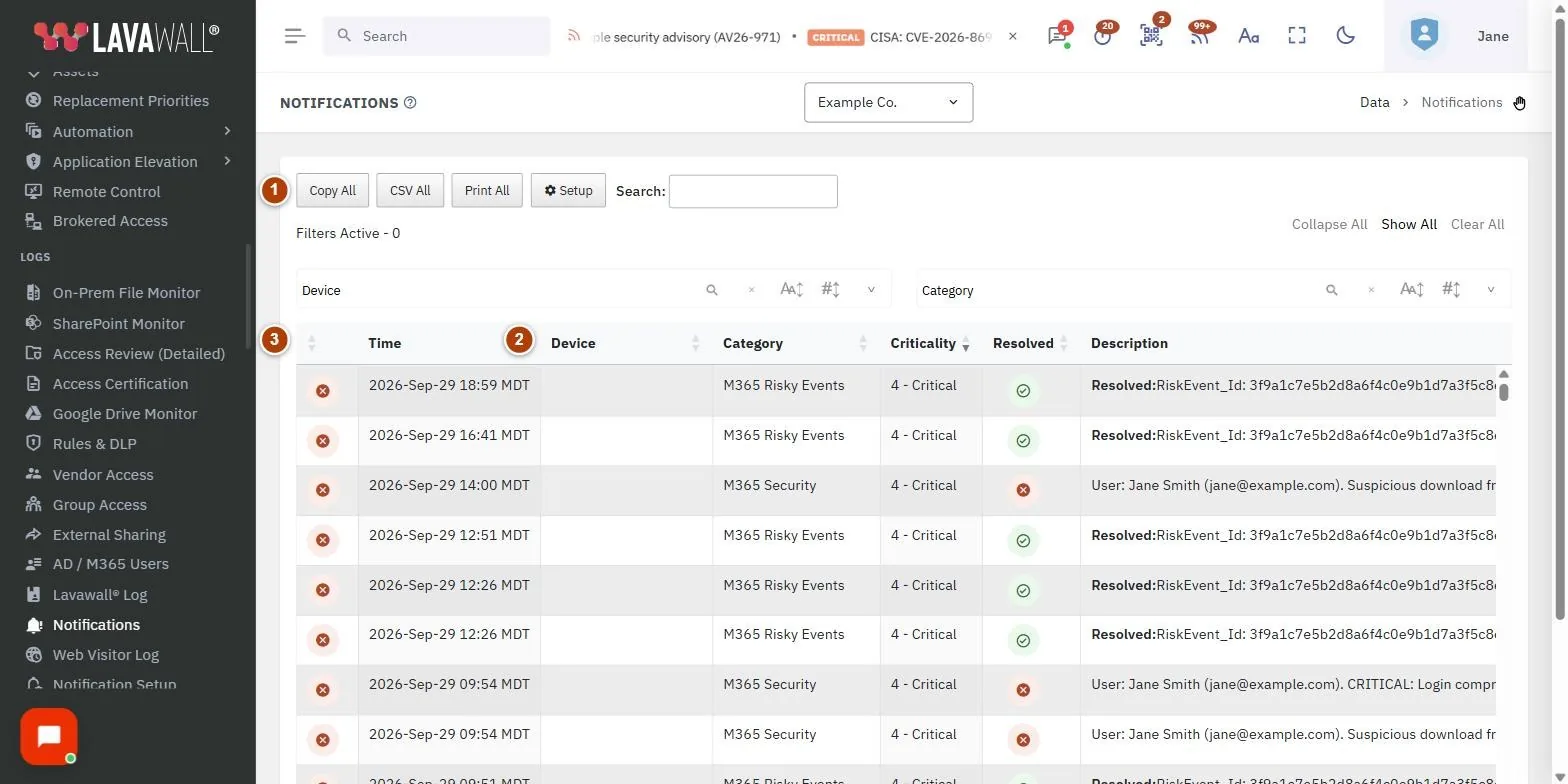Click search magnifier in Device filter

click(x=712, y=290)
